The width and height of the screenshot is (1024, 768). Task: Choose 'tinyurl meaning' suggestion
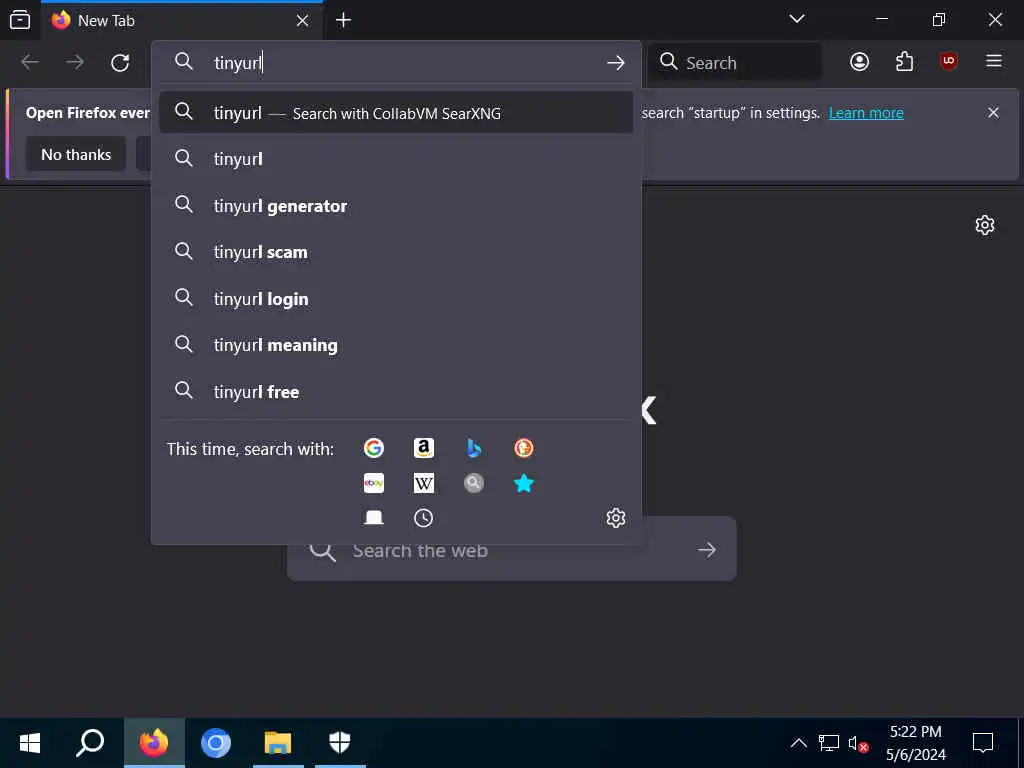396,345
